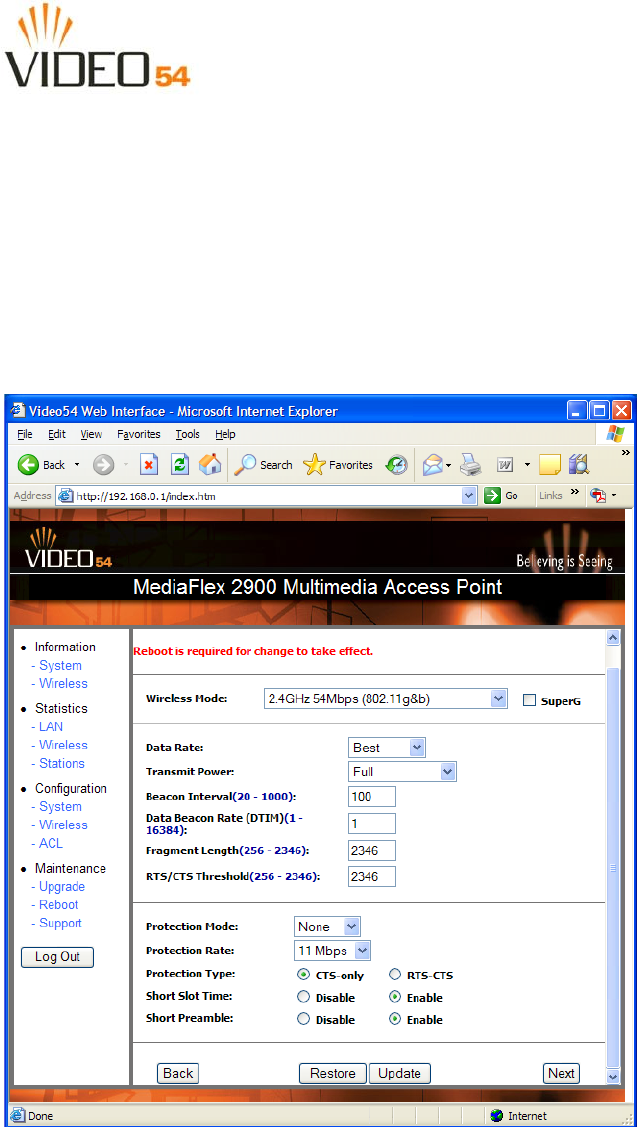Click the Print icon
The image size is (637, 1127).
click(471, 466)
